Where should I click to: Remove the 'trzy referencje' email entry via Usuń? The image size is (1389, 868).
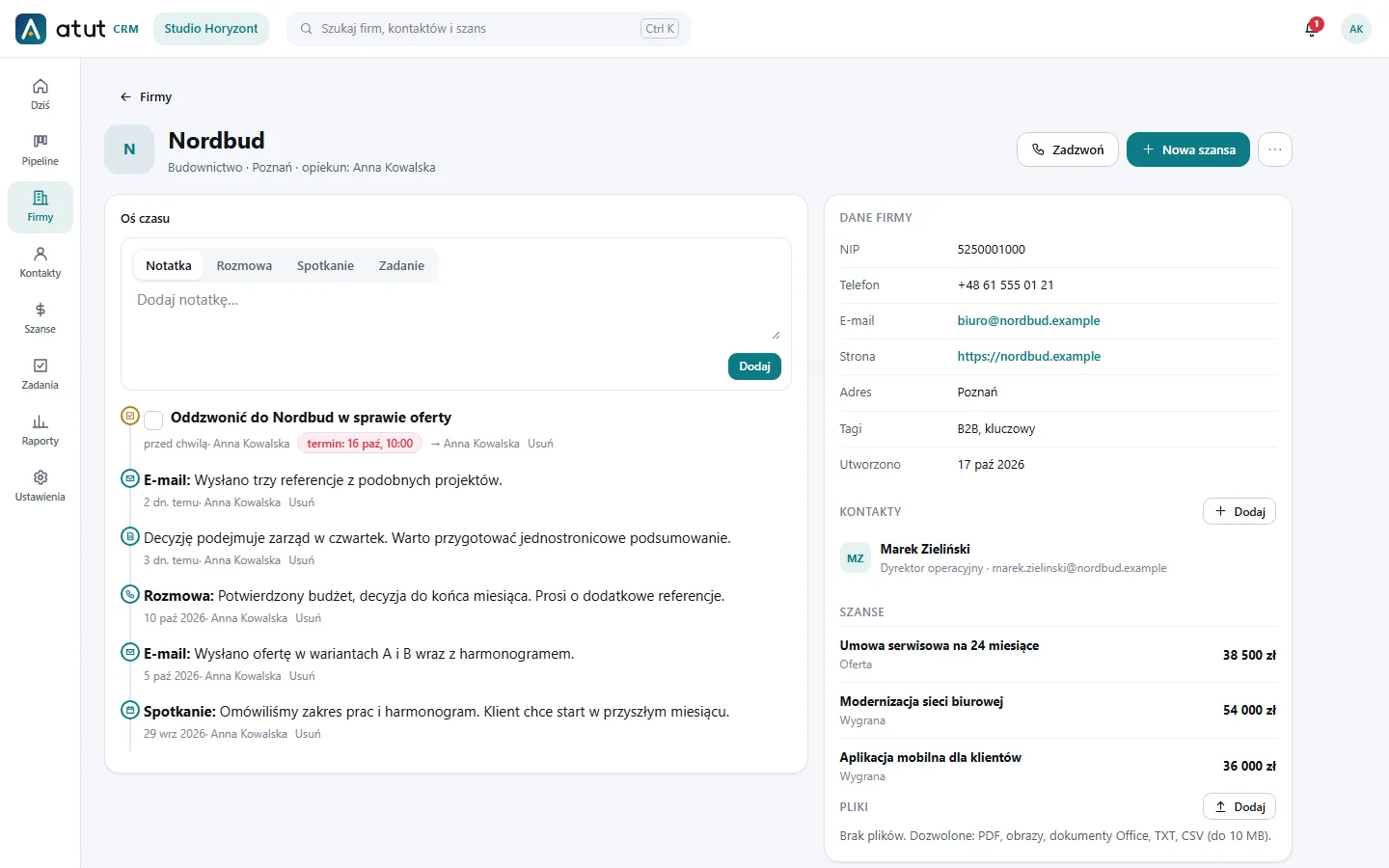coord(302,502)
